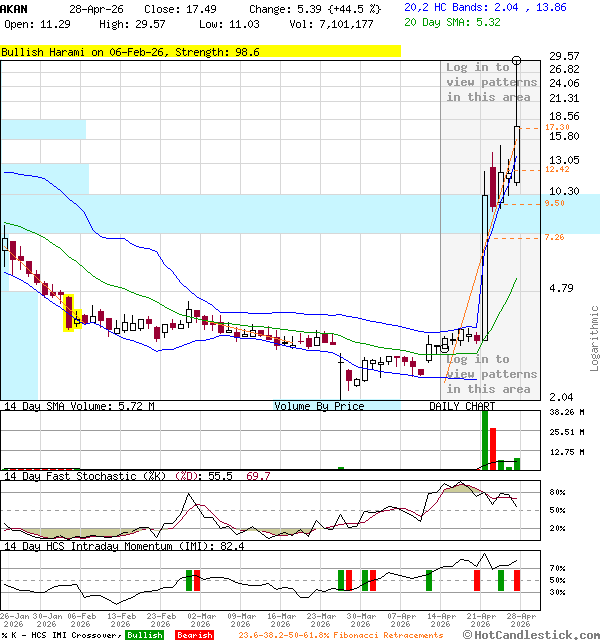Click the AKAN ticker symbol
This screenshot has height=640, width=600.
(x=15, y=8)
